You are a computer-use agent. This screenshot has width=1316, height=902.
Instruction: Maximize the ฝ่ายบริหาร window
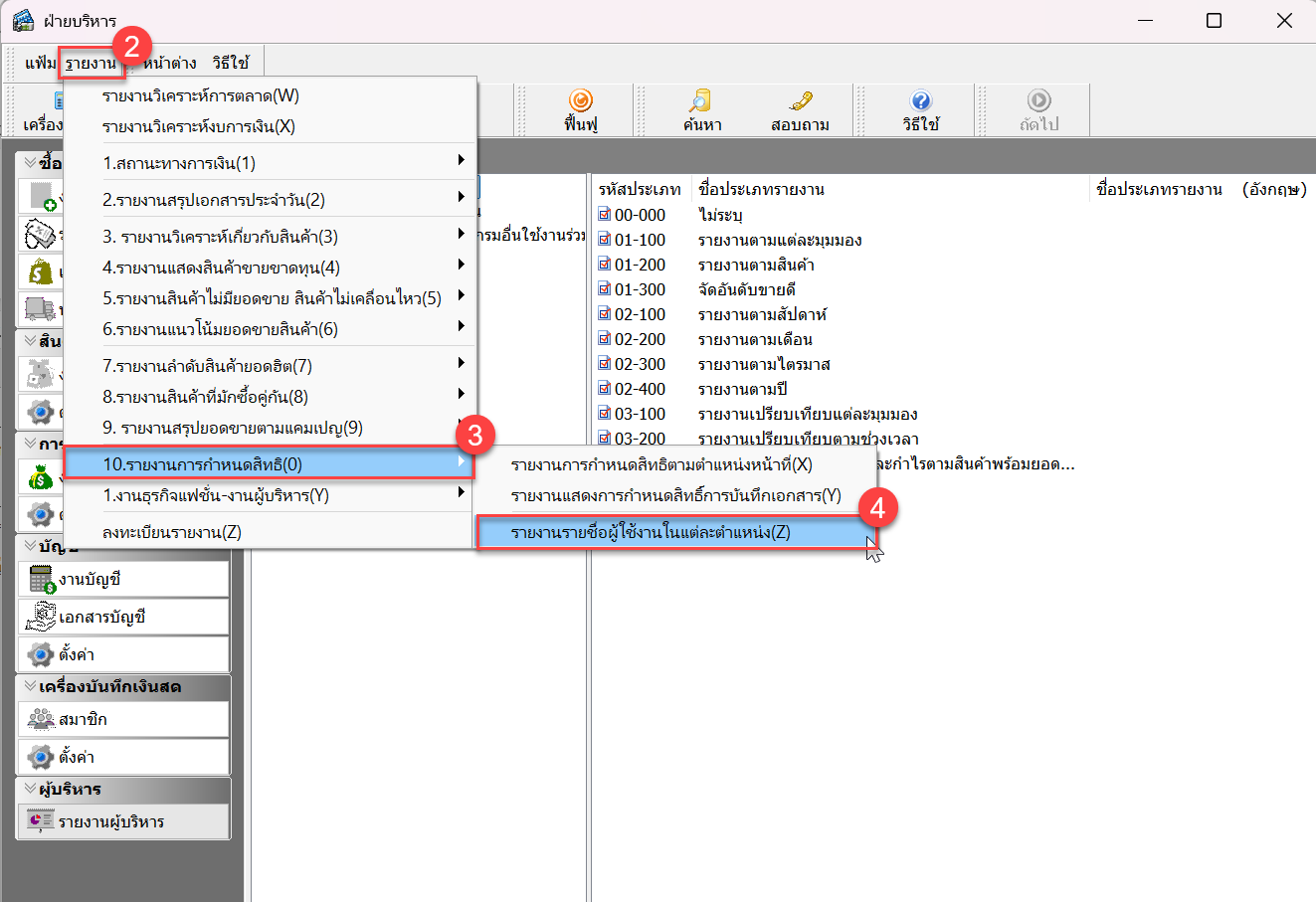pos(1214,21)
